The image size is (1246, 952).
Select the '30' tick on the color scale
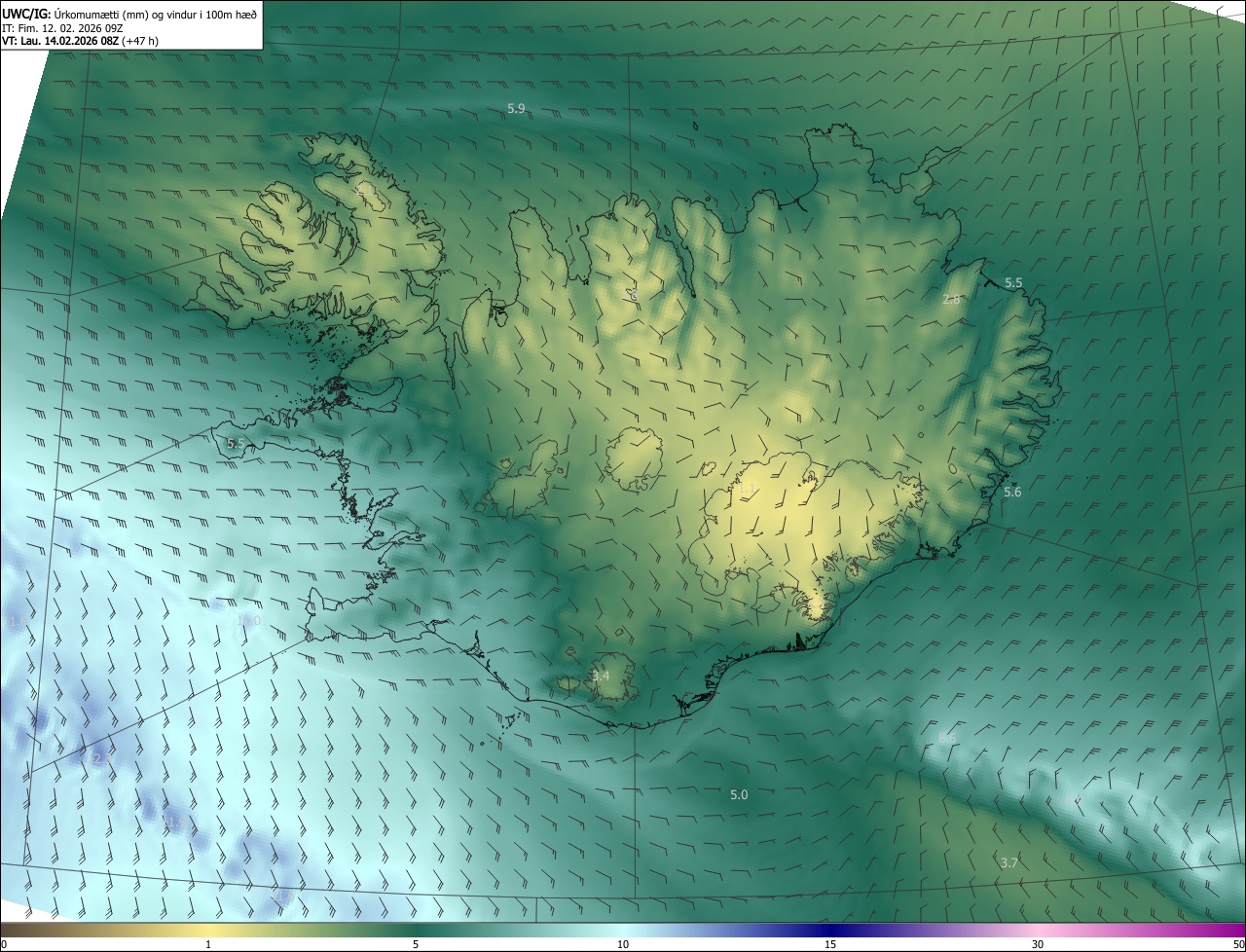[1038, 945]
